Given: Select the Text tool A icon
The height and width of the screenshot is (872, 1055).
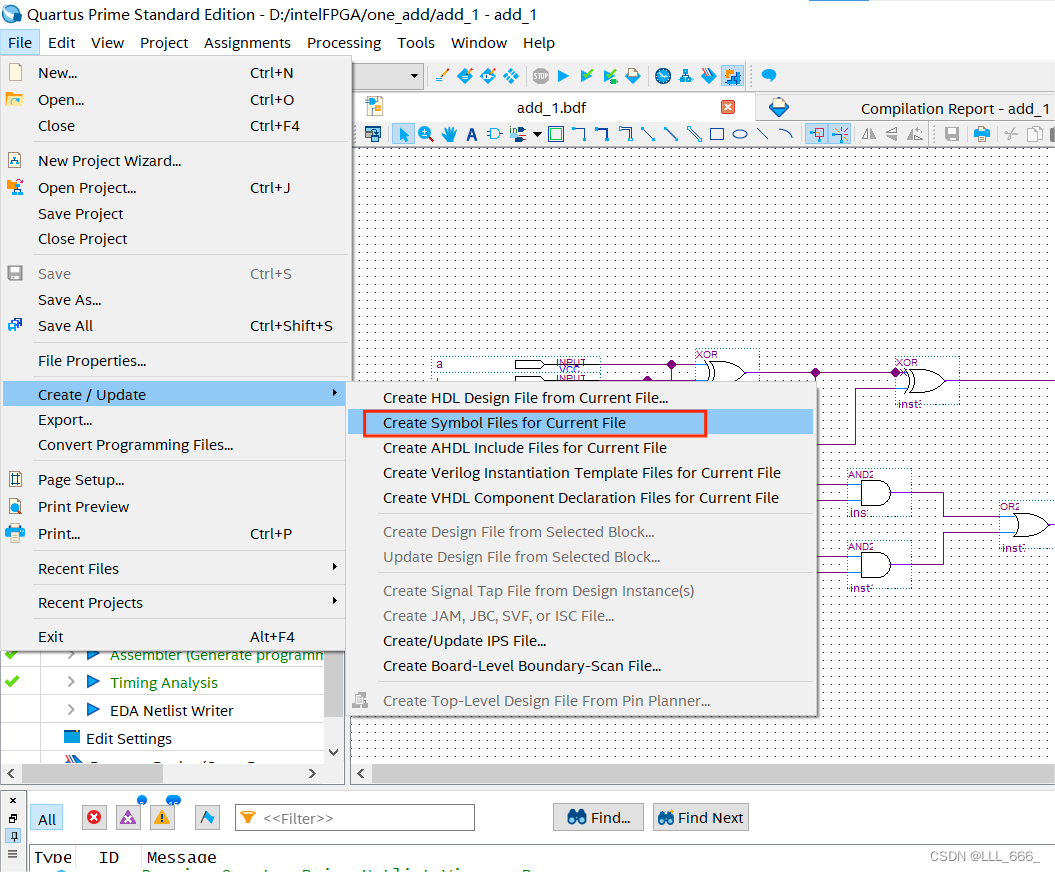Looking at the screenshot, I should (472, 134).
